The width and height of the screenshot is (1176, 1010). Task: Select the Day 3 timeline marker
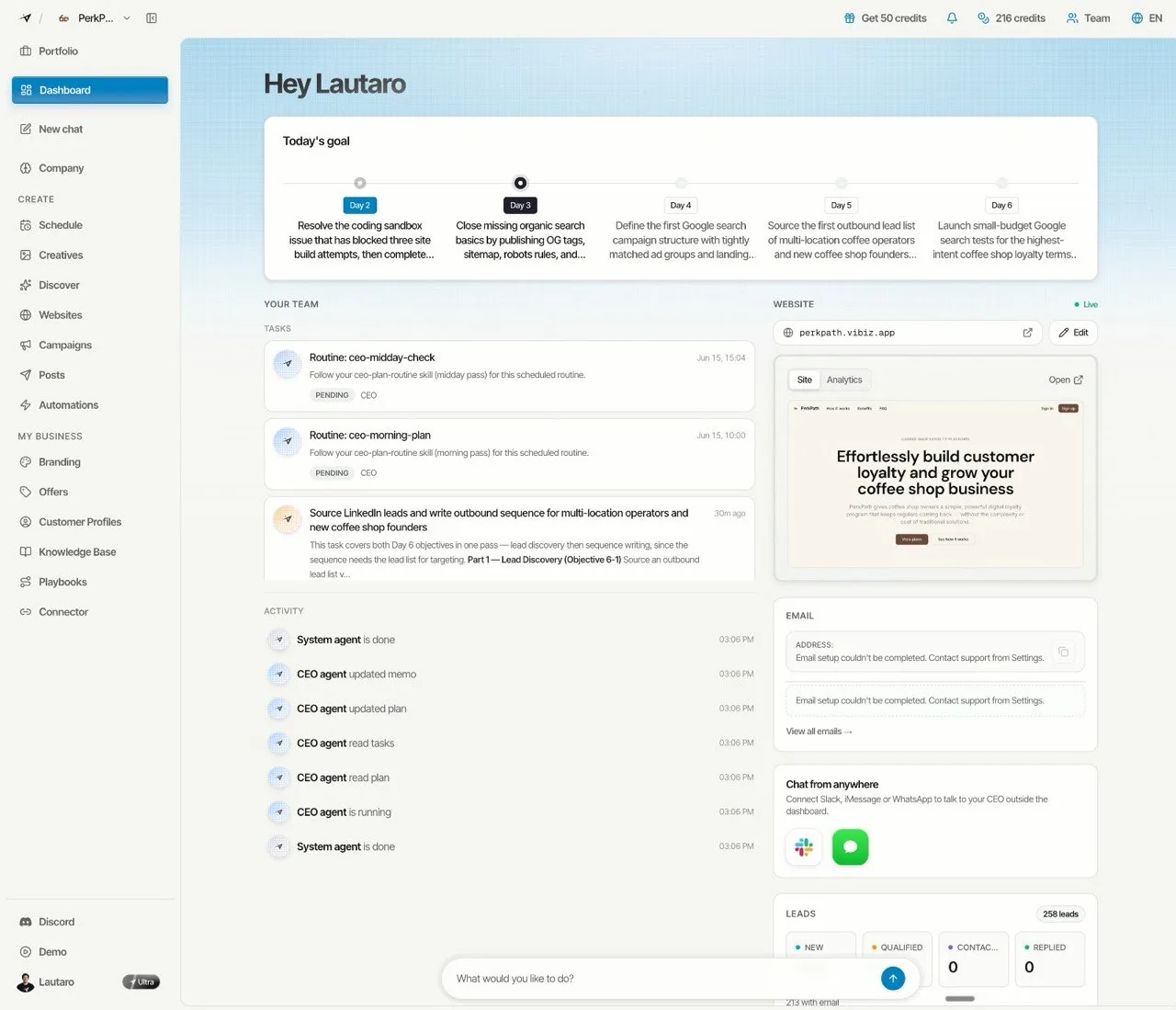click(x=520, y=183)
